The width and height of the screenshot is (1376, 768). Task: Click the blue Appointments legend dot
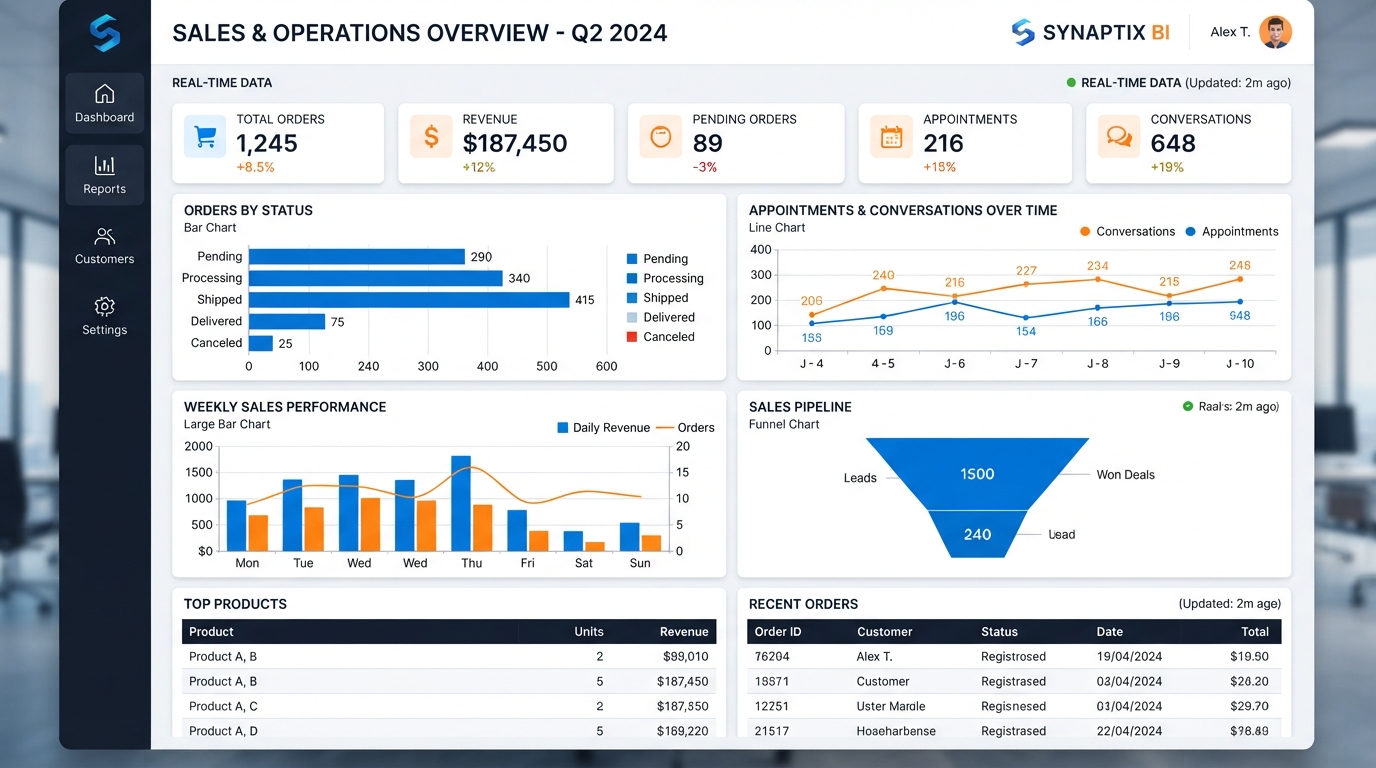coord(1190,231)
